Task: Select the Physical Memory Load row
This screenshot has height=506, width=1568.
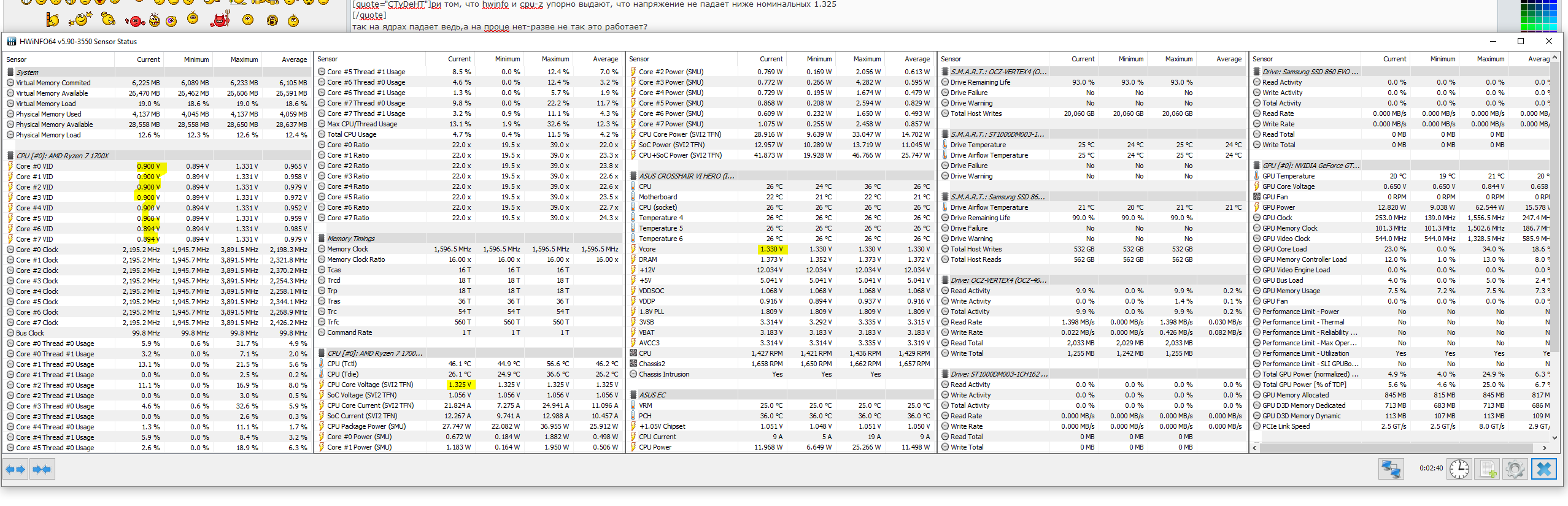Action: click(x=157, y=135)
